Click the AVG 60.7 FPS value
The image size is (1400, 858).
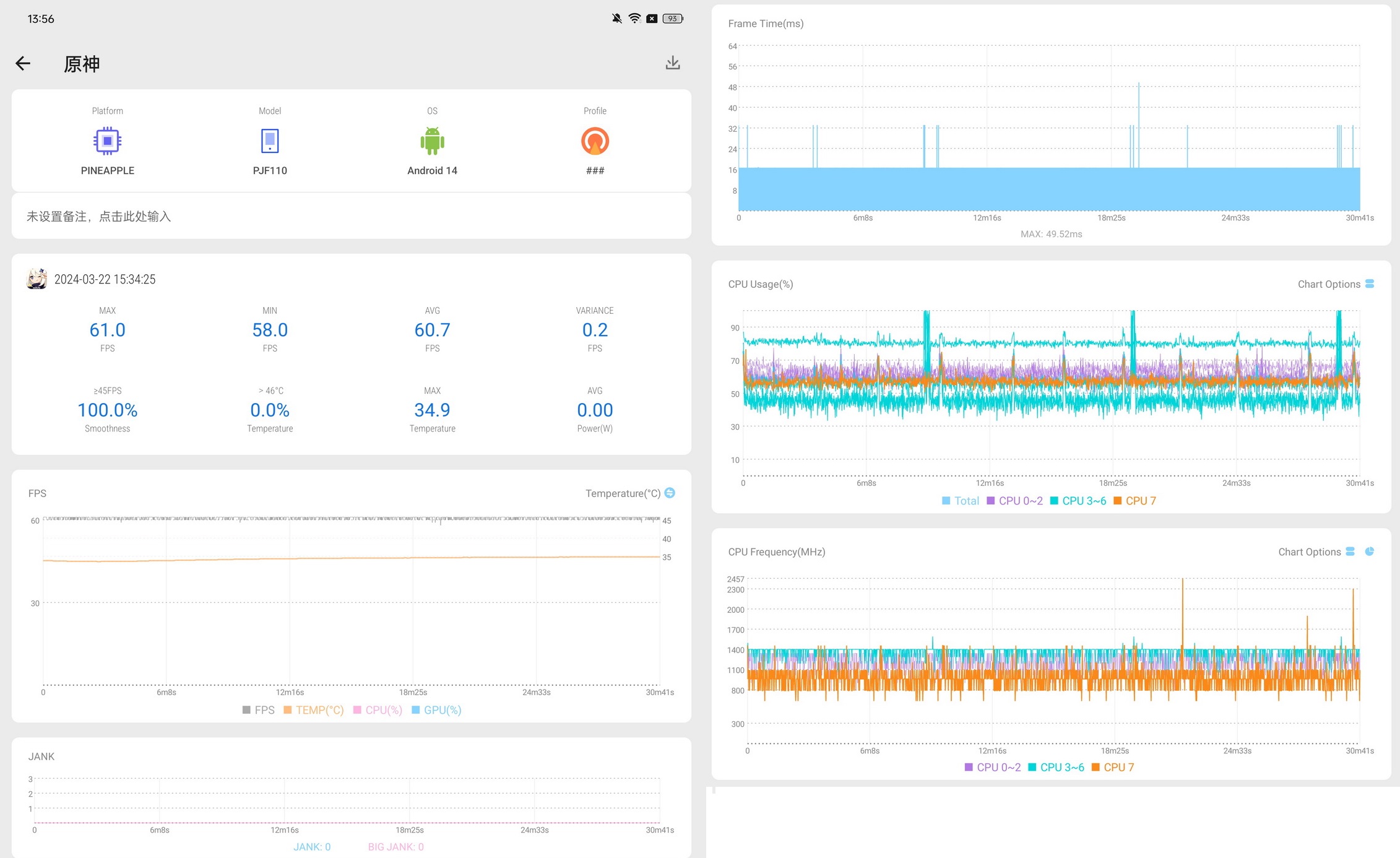point(432,329)
